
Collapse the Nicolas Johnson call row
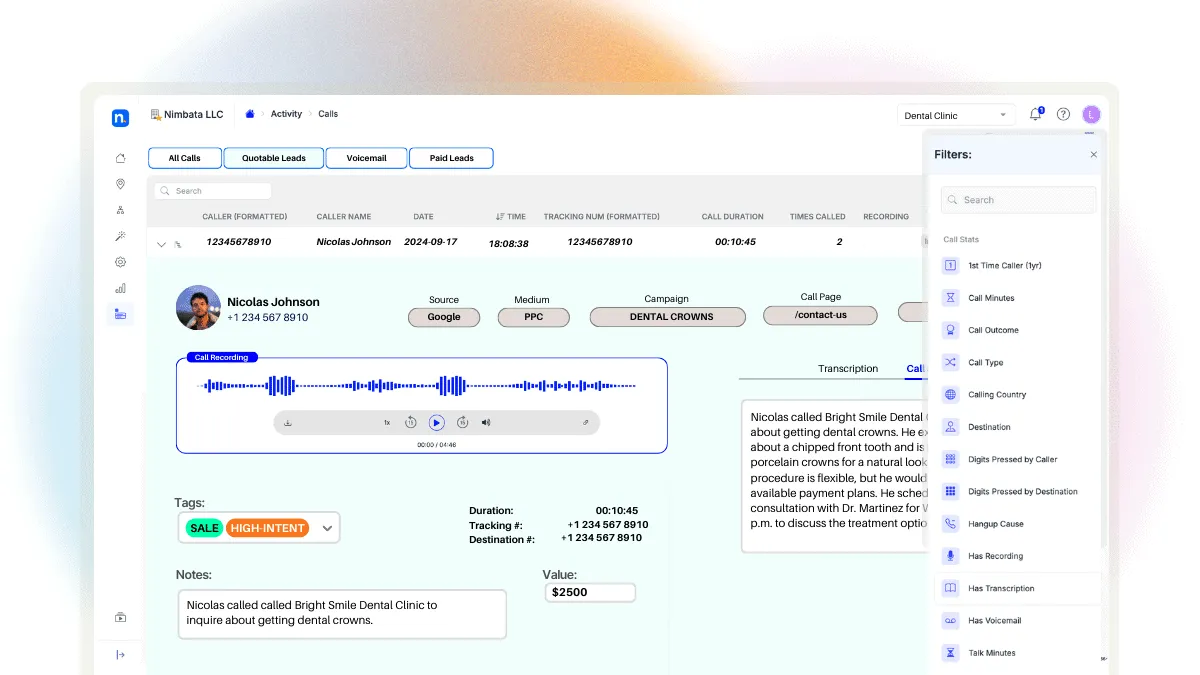[x=161, y=243]
